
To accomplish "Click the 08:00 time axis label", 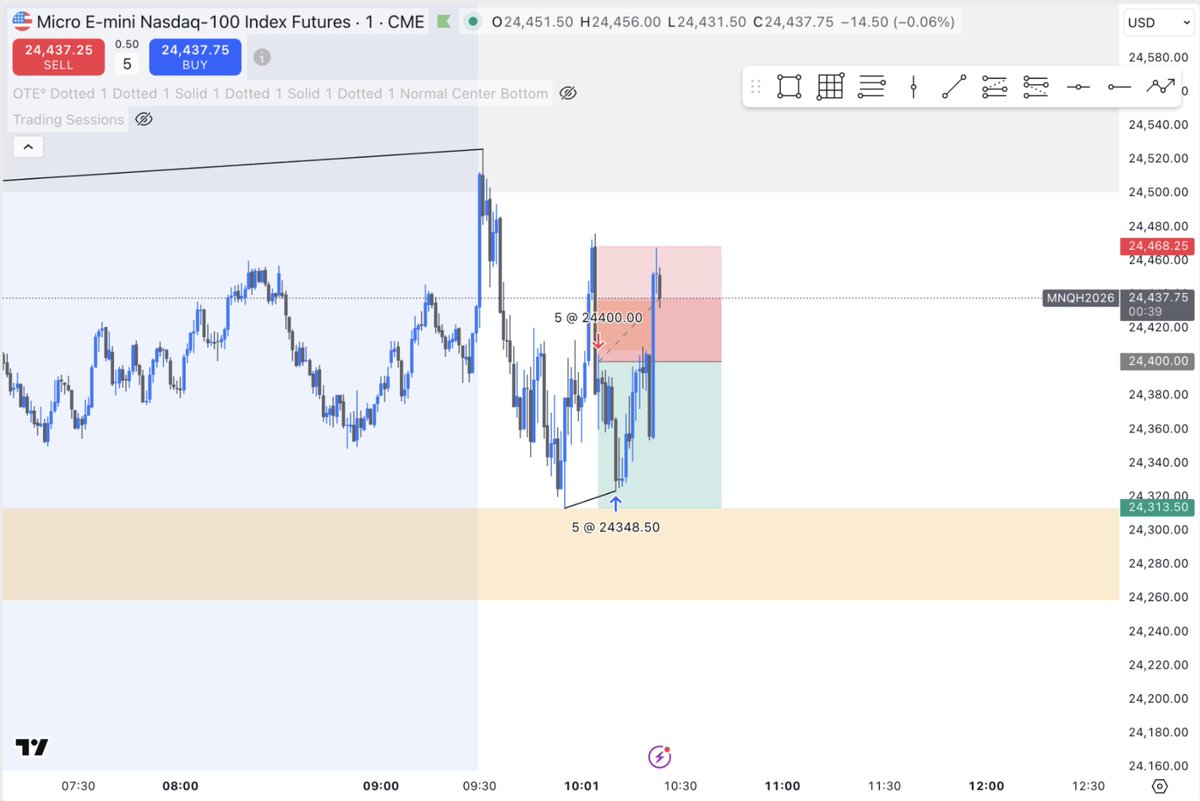I will point(180,786).
